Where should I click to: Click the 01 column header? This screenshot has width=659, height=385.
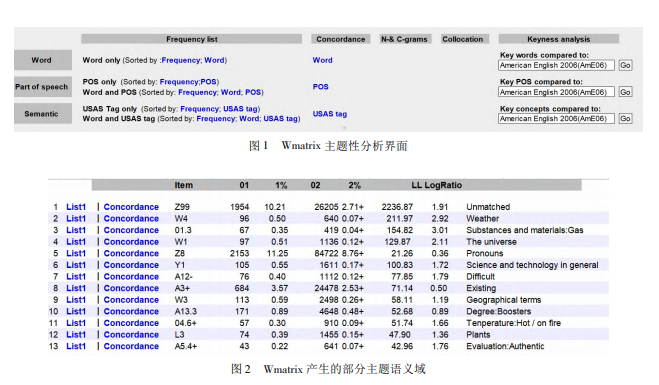tap(244, 185)
